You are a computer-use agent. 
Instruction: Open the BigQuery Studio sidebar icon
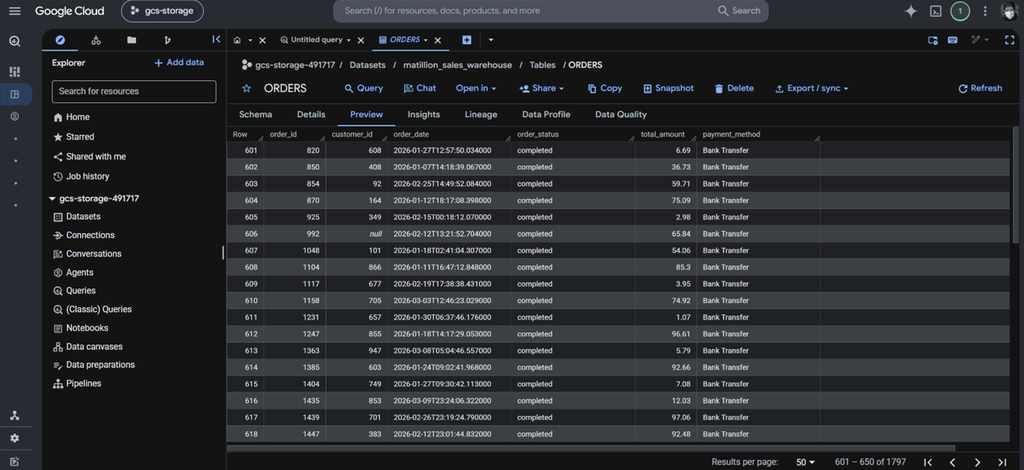pos(15,94)
